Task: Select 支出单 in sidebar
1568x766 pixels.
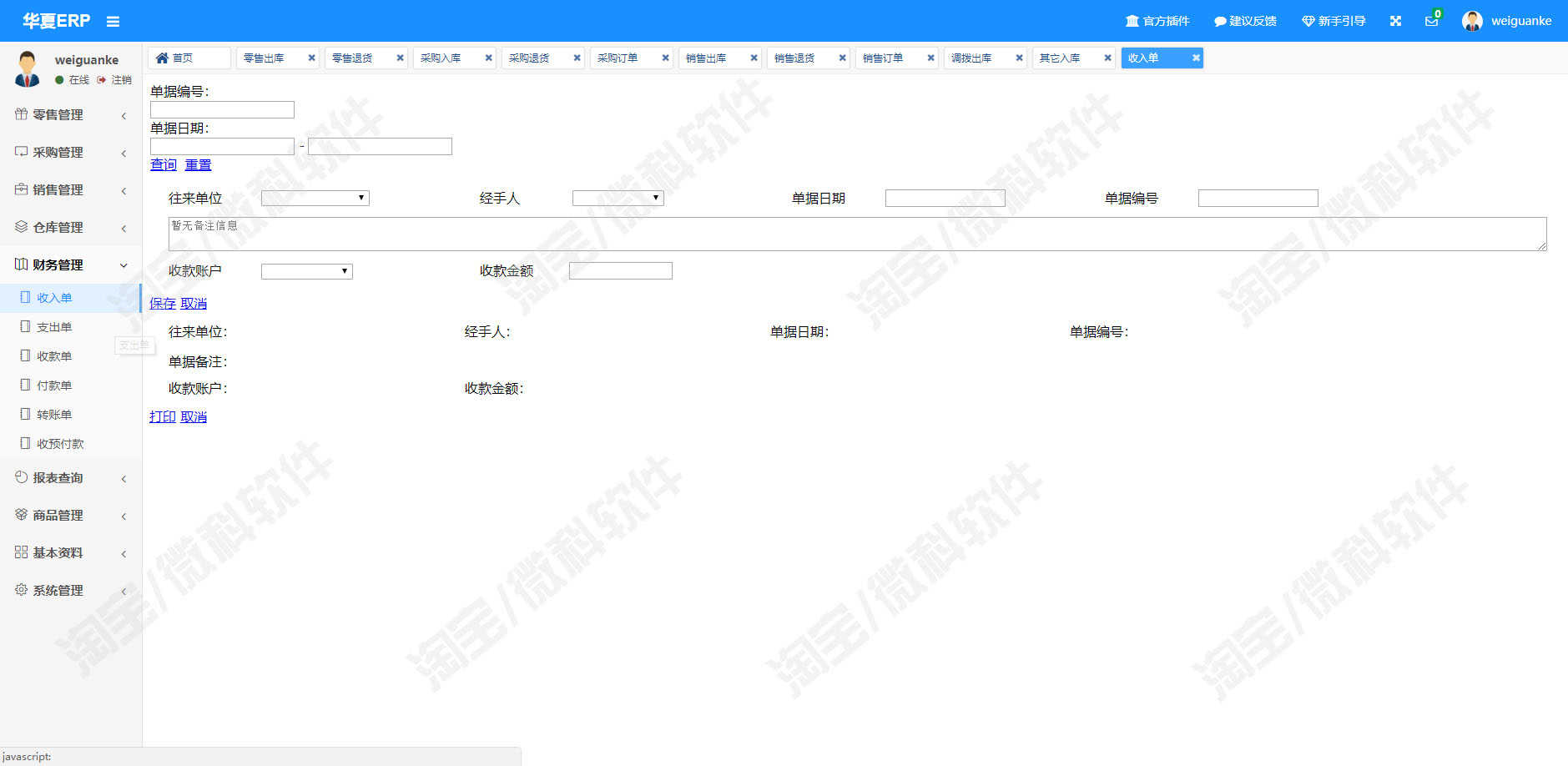Action: coord(71,327)
